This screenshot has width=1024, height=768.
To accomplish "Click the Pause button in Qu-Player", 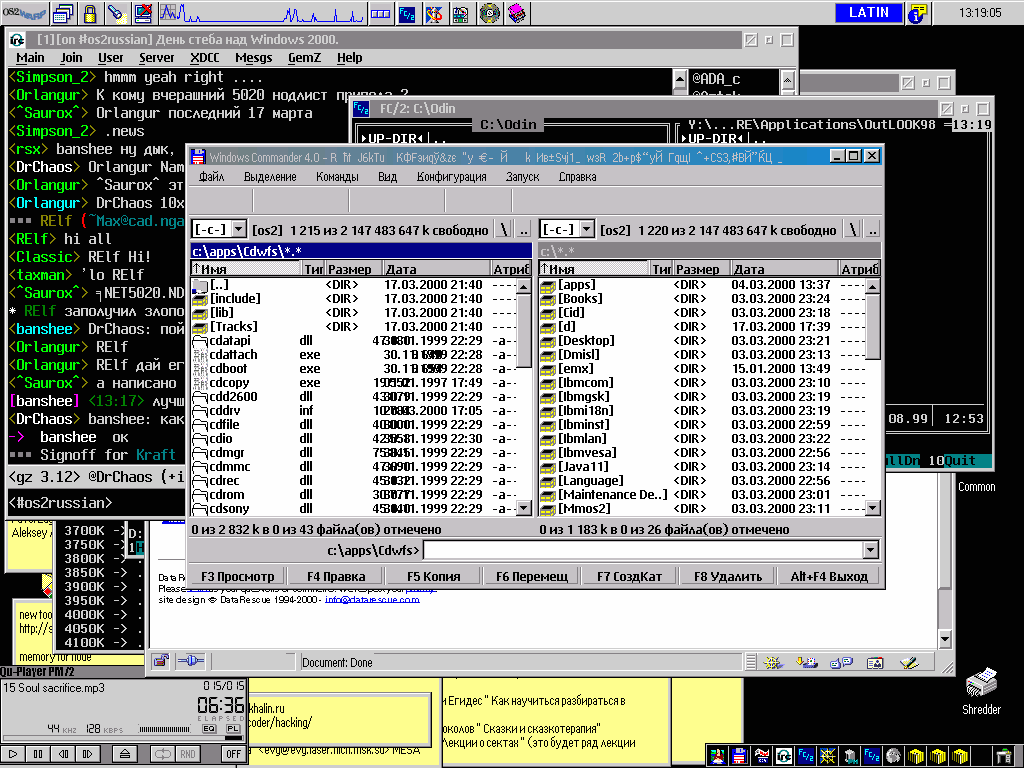I will 38,754.
